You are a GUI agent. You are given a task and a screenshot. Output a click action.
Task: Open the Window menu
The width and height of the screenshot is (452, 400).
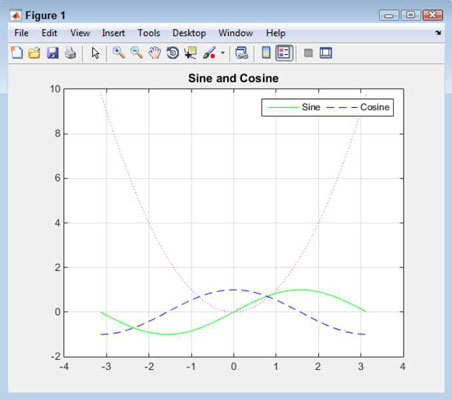236,33
